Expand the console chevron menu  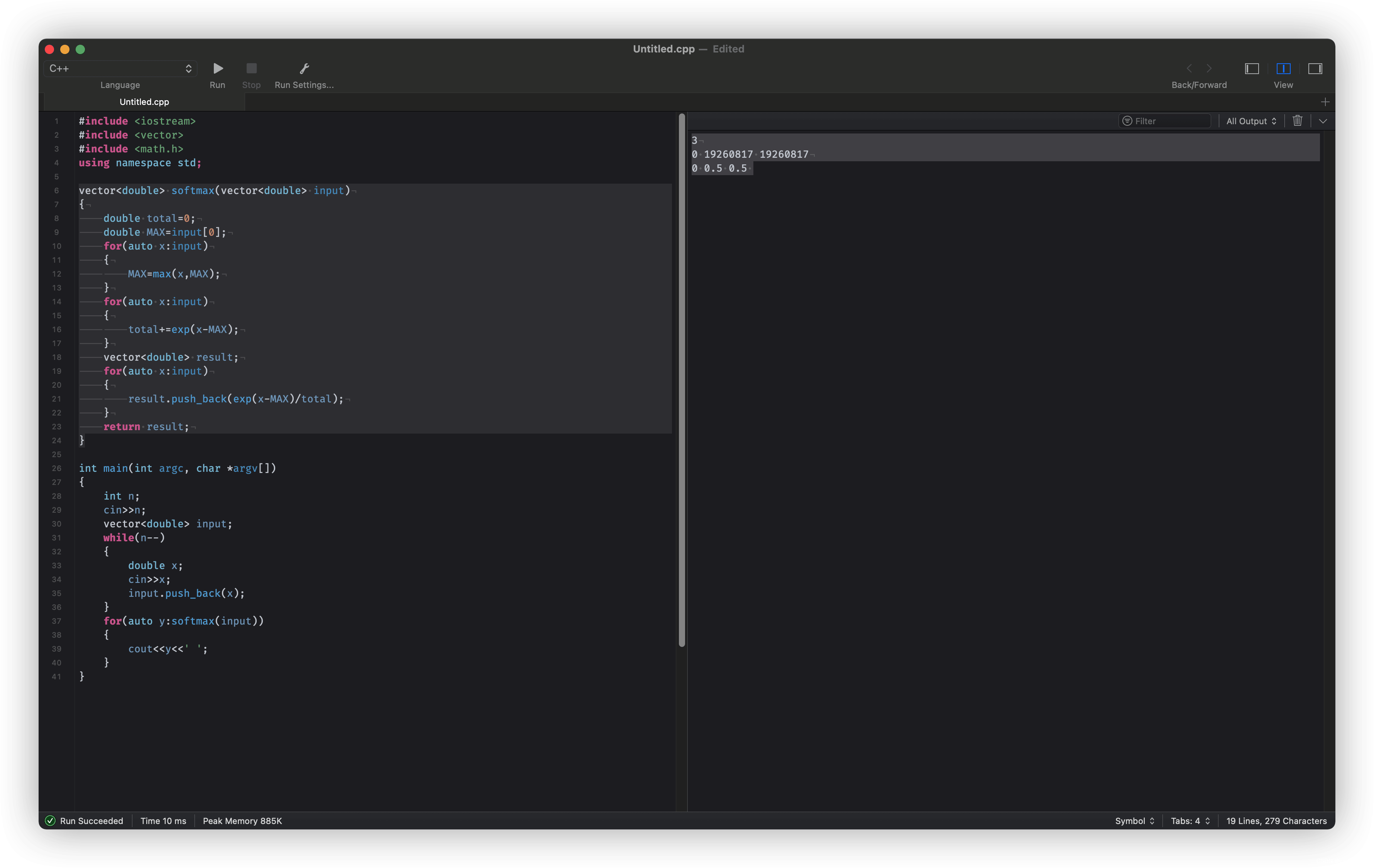pyautogui.click(x=1323, y=121)
